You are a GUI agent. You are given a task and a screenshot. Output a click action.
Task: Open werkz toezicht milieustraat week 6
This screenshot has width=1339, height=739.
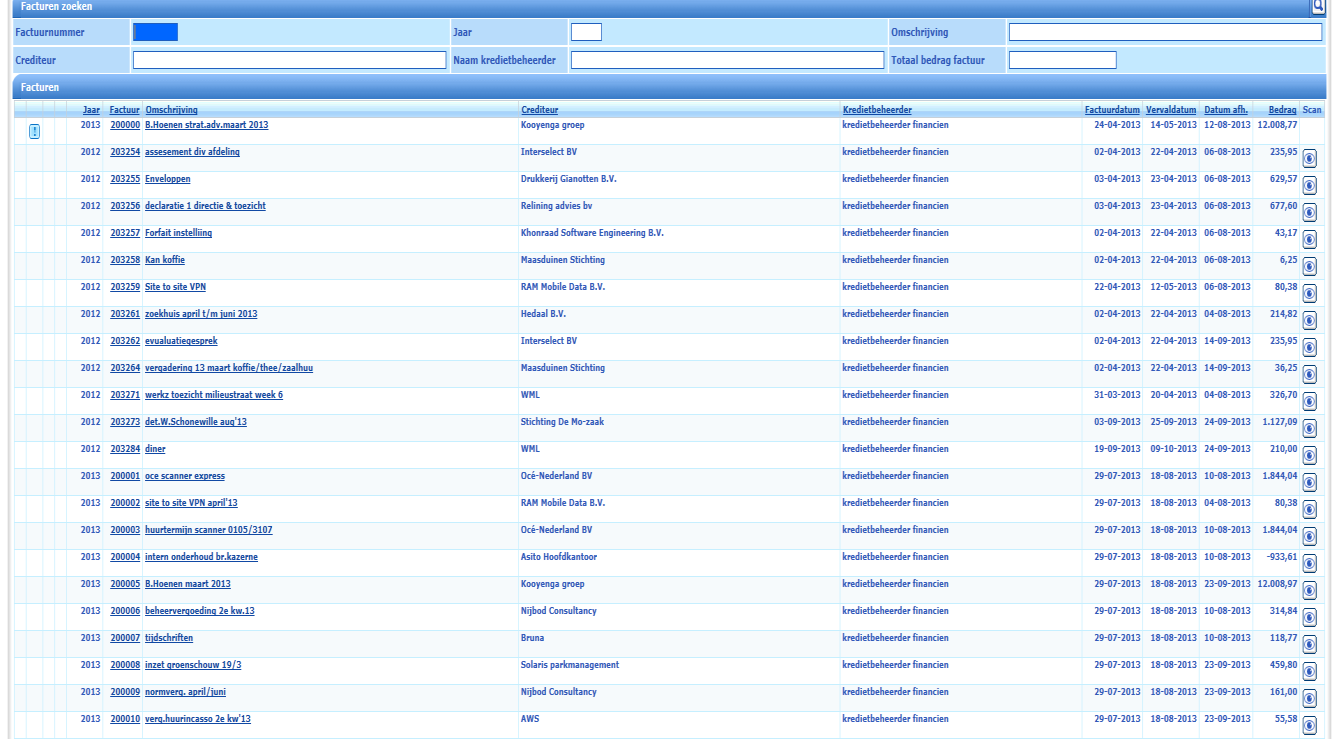[214, 395]
